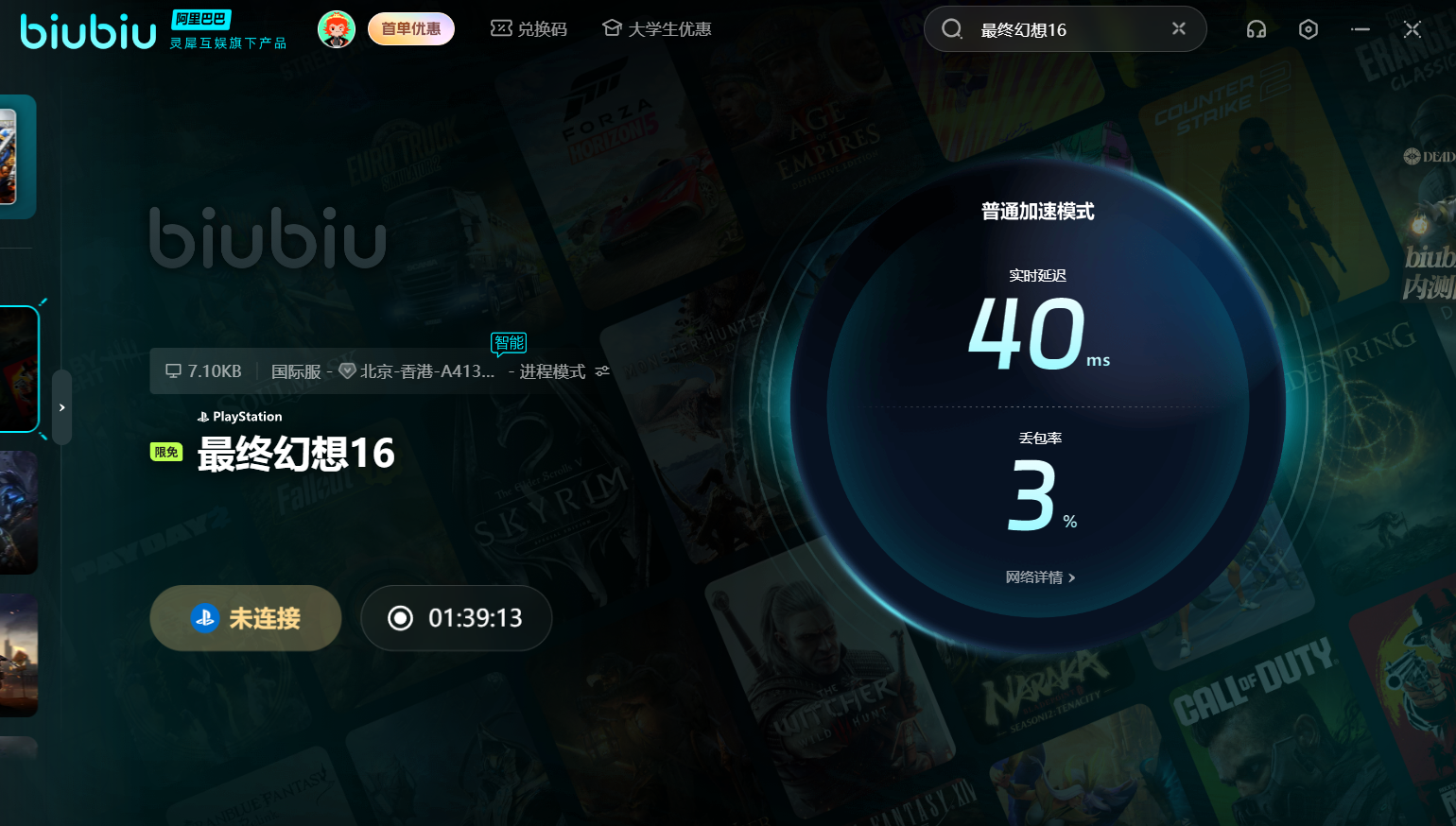Click the 未连接 PlayStation connect button
1456x826 pixels.
246,618
